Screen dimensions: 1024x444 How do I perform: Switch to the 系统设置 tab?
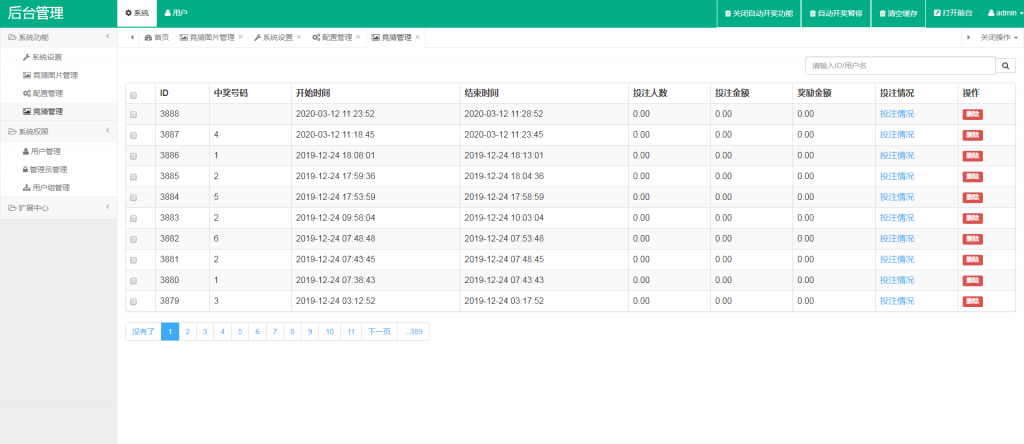[273, 38]
